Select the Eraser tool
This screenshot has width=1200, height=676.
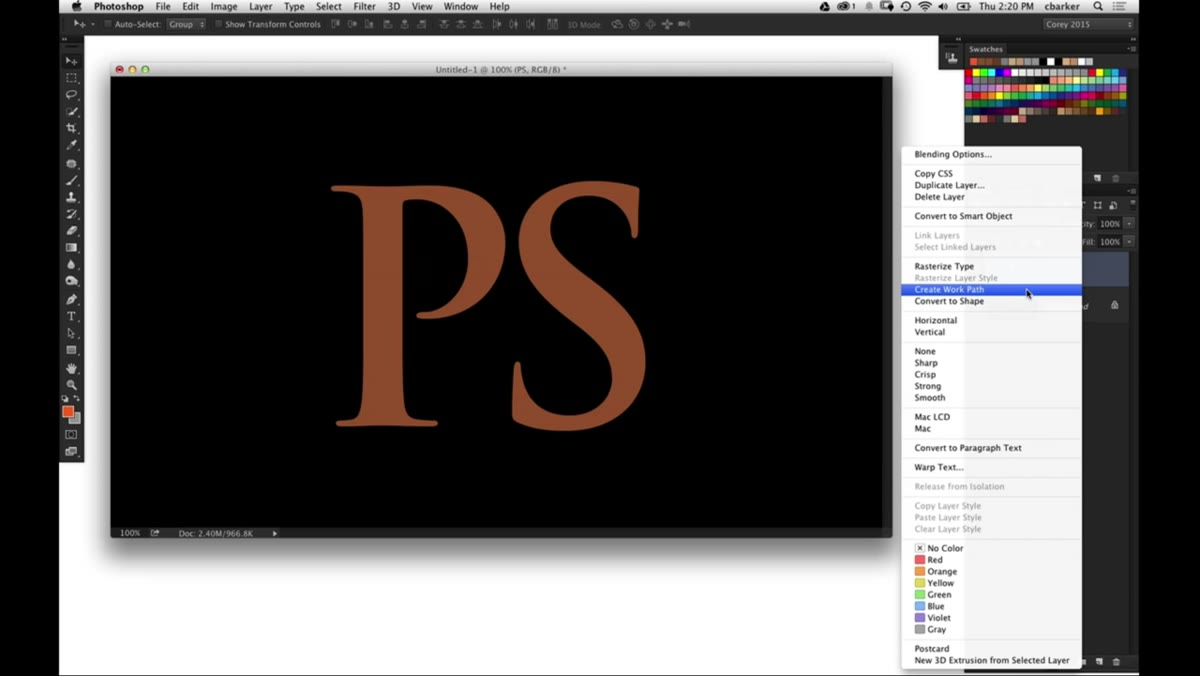pos(71,231)
